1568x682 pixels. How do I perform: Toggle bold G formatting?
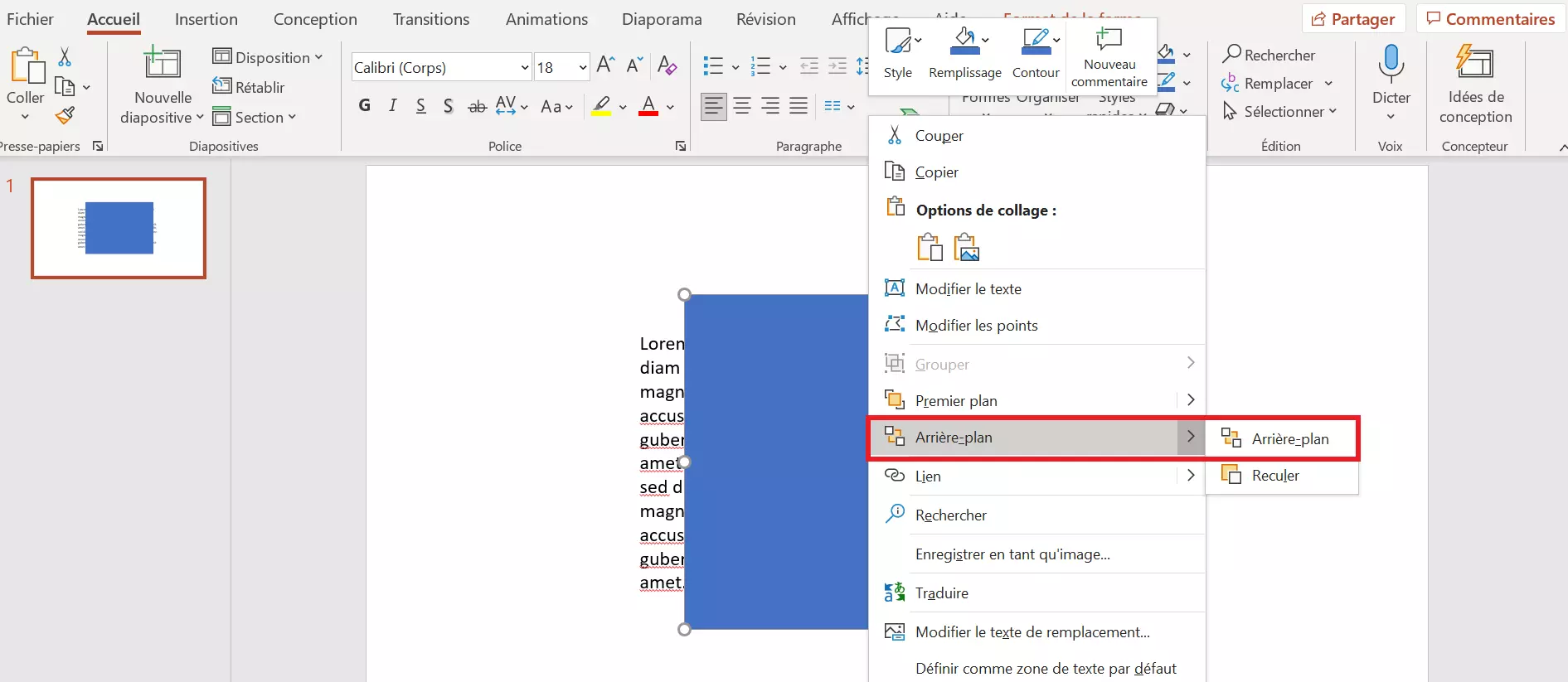coord(364,105)
